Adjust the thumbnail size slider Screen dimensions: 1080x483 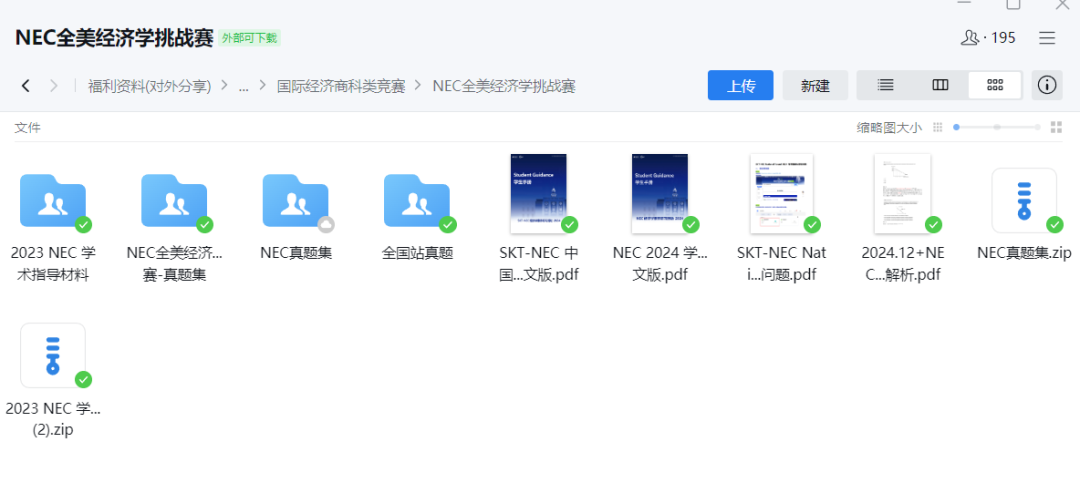pyautogui.click(x=997, y=127)
